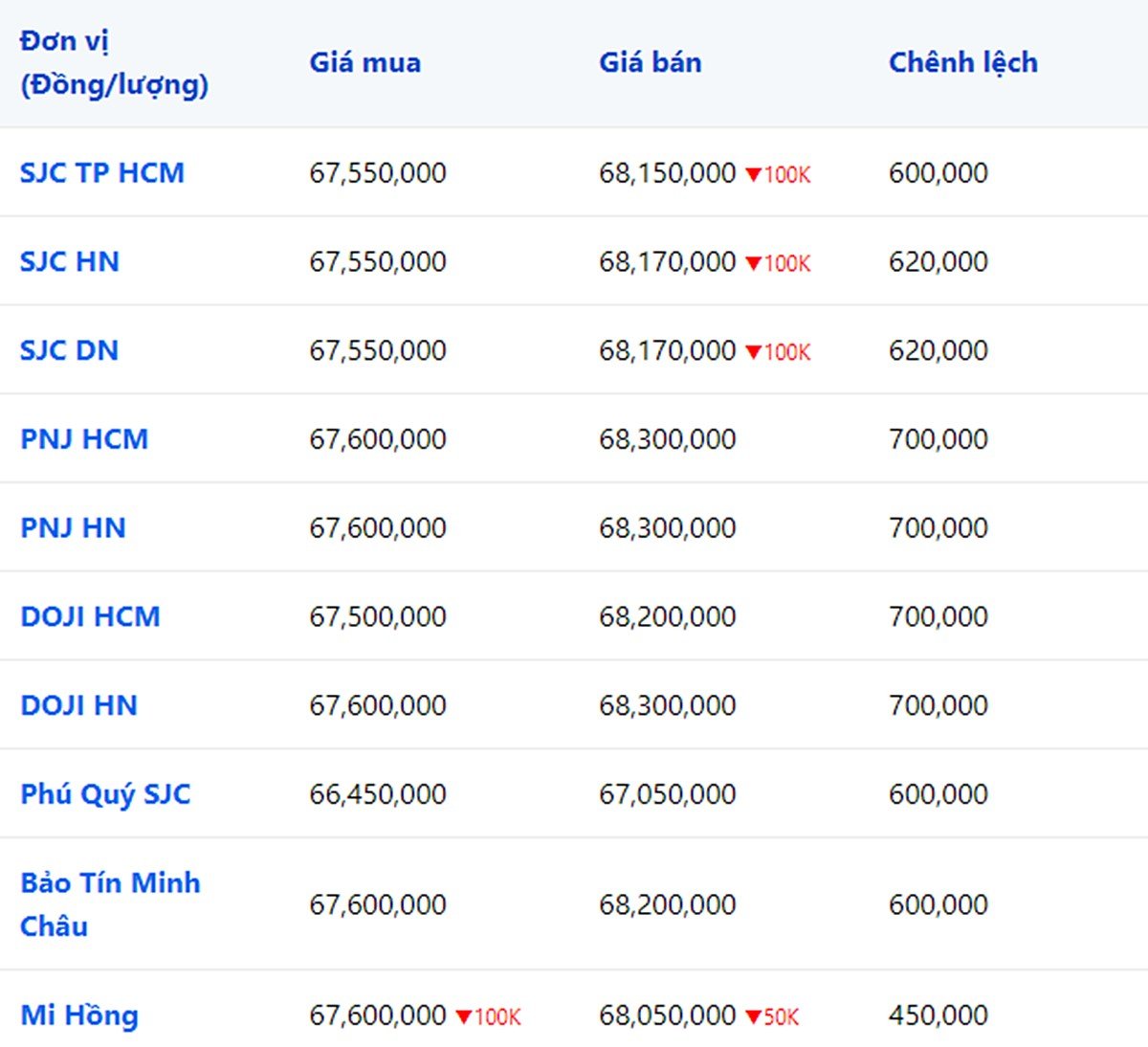This screenshot has height=1047, width=1148.
Task: Select Phú Quý SJC sell price 67,050,000
Action: point(668,794)
